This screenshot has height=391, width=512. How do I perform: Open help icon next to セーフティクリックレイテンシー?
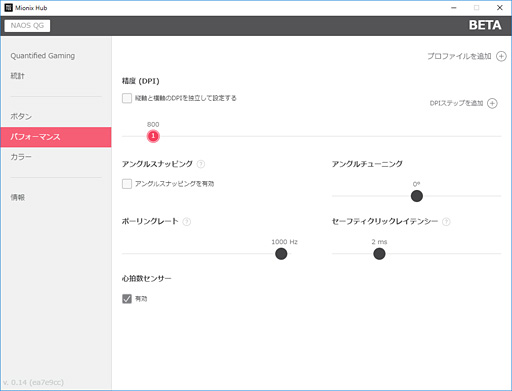446,222
